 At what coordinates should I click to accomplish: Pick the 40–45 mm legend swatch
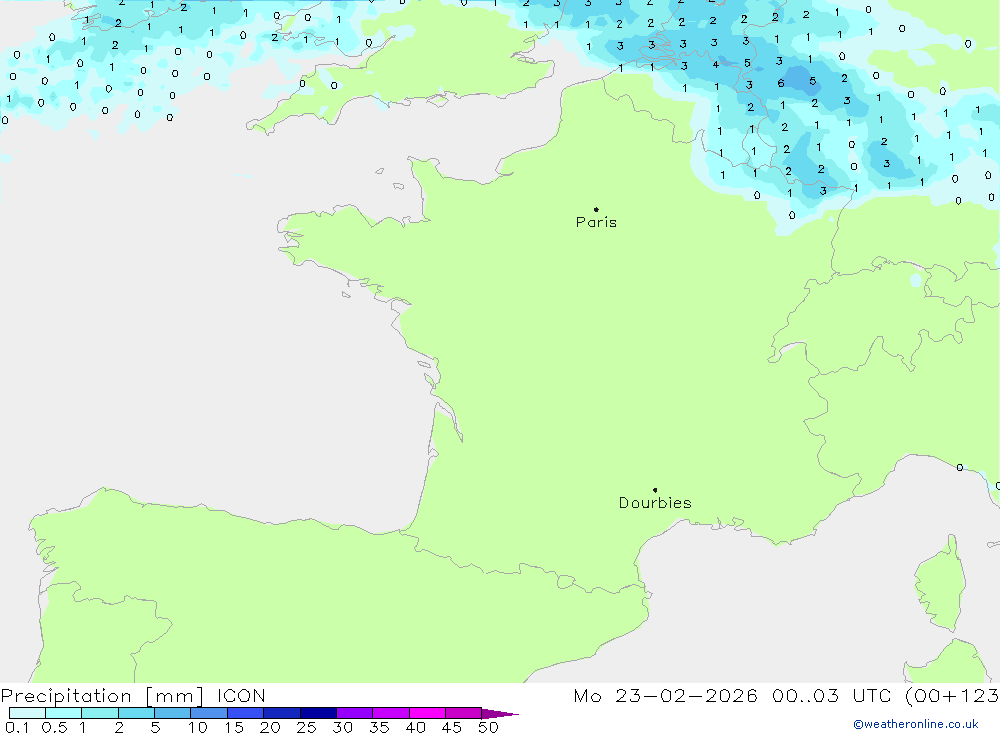coord(427,713)
